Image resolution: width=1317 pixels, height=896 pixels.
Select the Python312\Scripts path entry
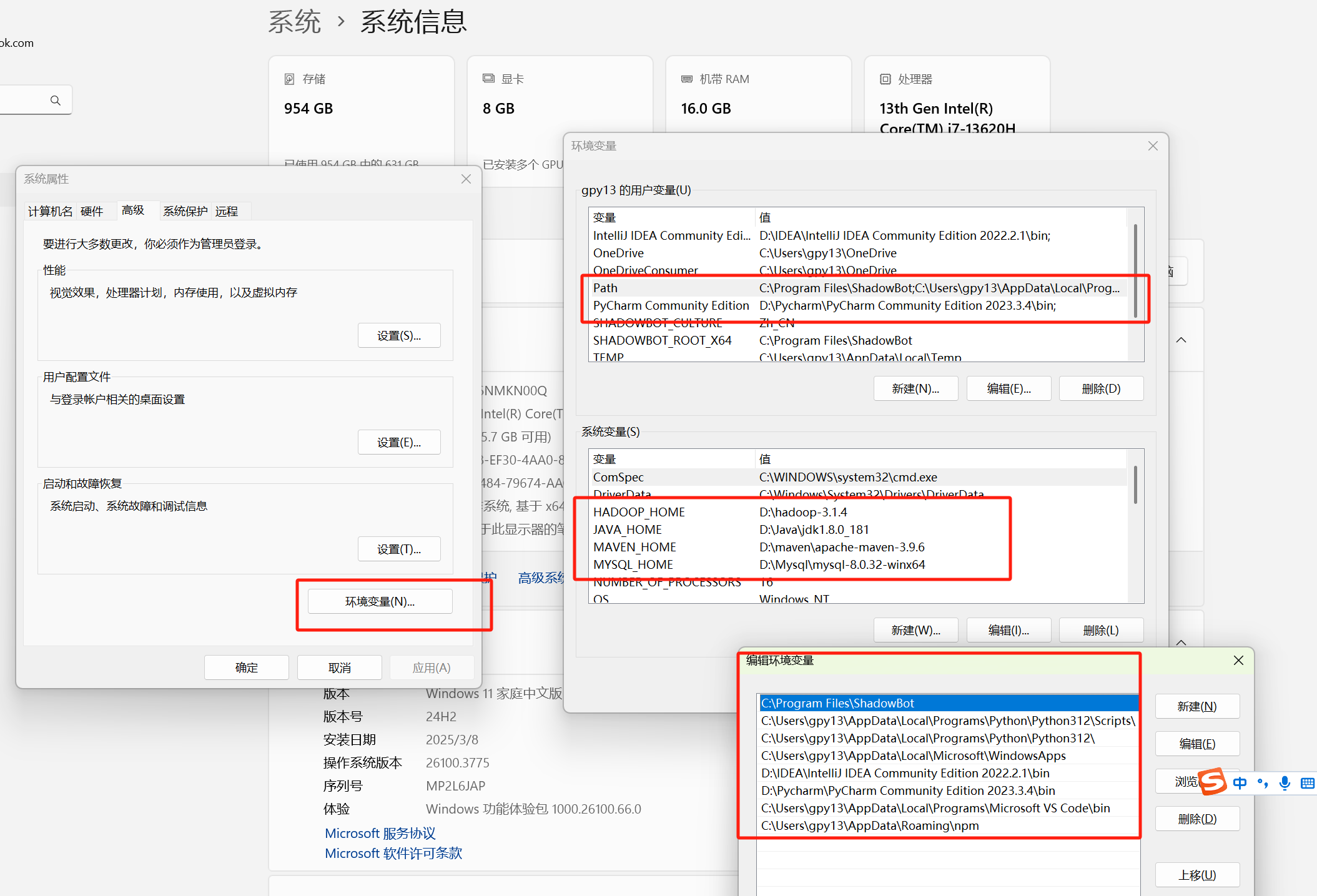(947, 721)
